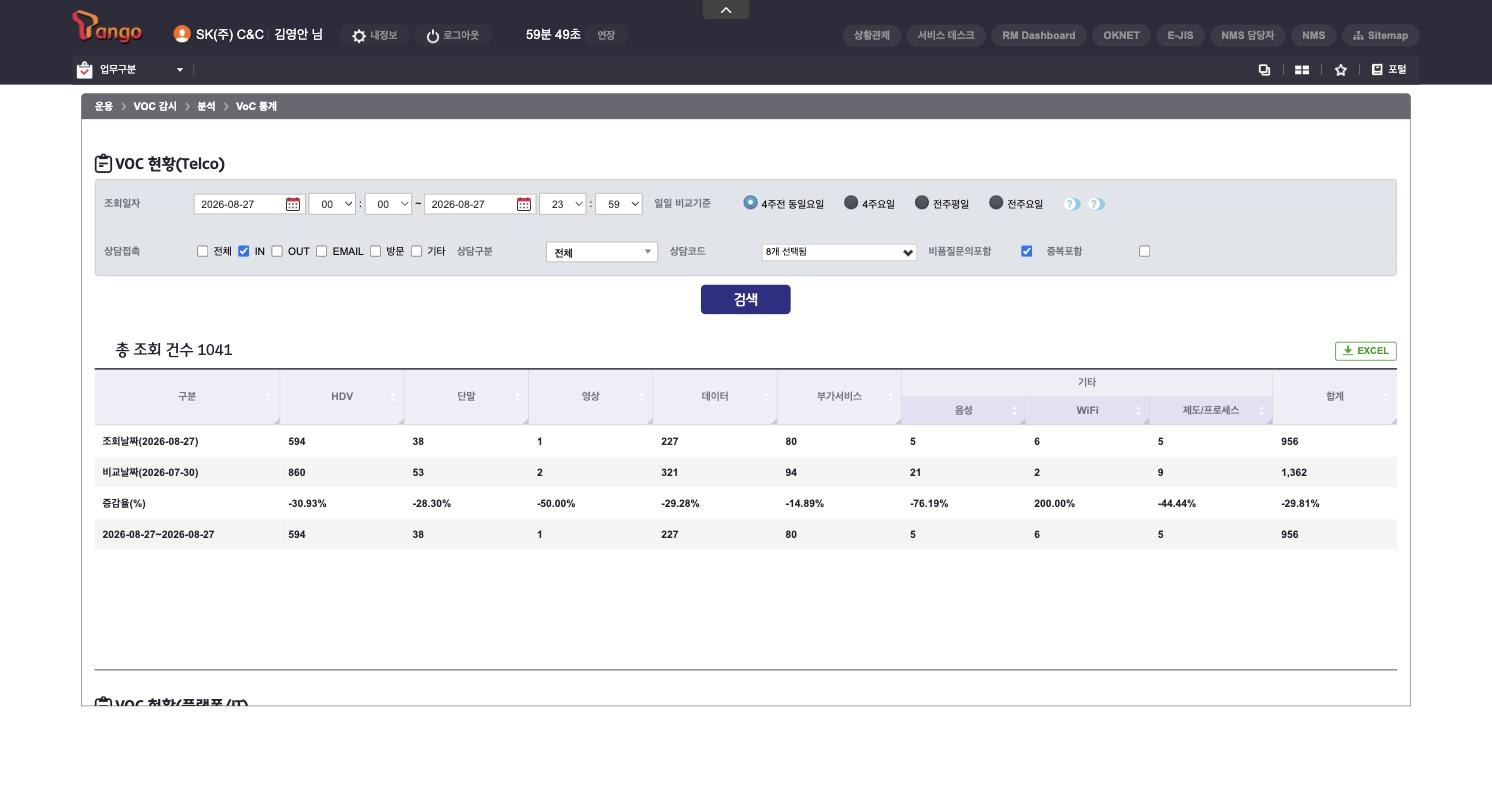Screen dimensions: 1492x812
Task: Click the VOC 현황(Telco) clipboard icon
Action: pyautogui.click(x=103, y=163)
